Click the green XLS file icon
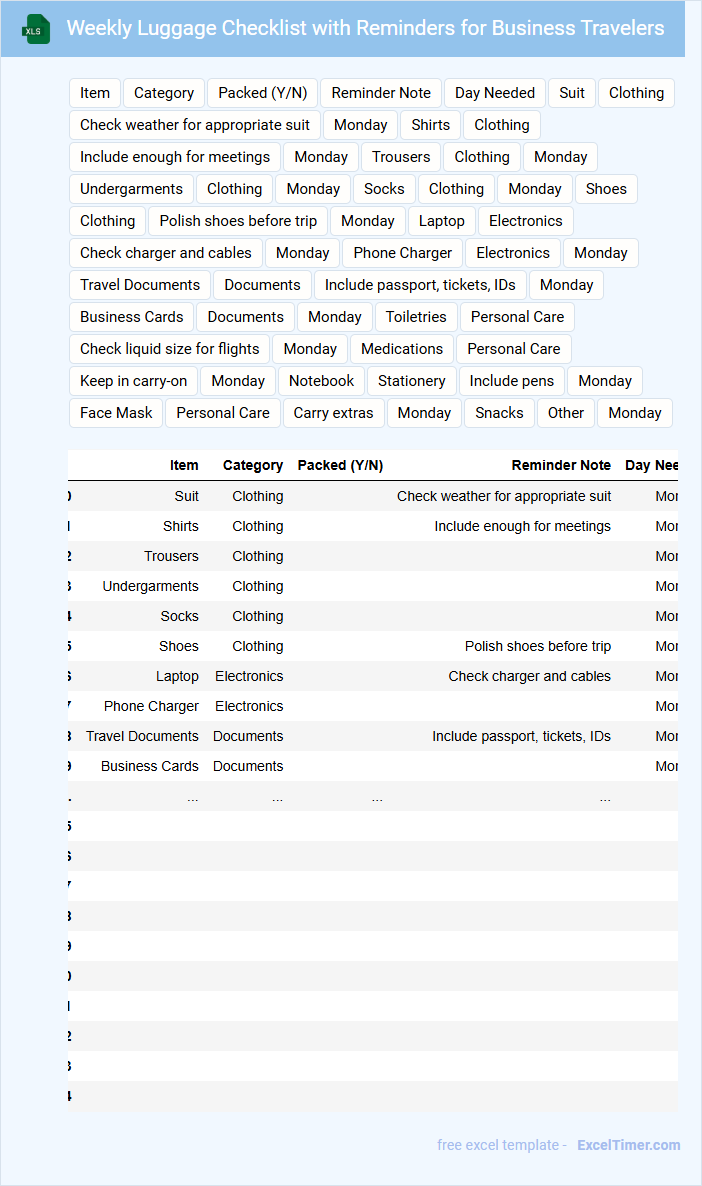 point(36,29)
